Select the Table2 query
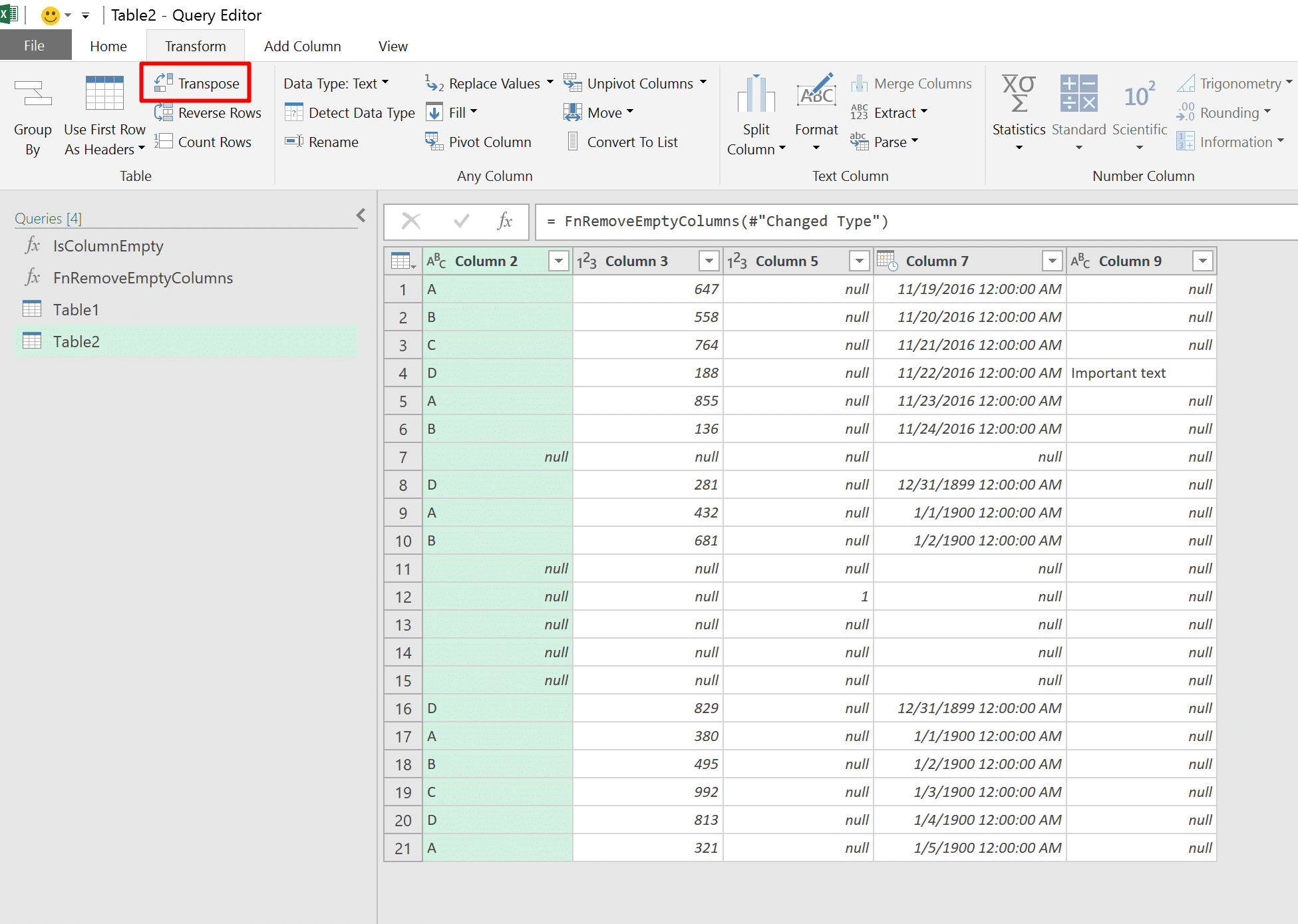Viewport: 1298px width, 924px height. click(186, 342)
